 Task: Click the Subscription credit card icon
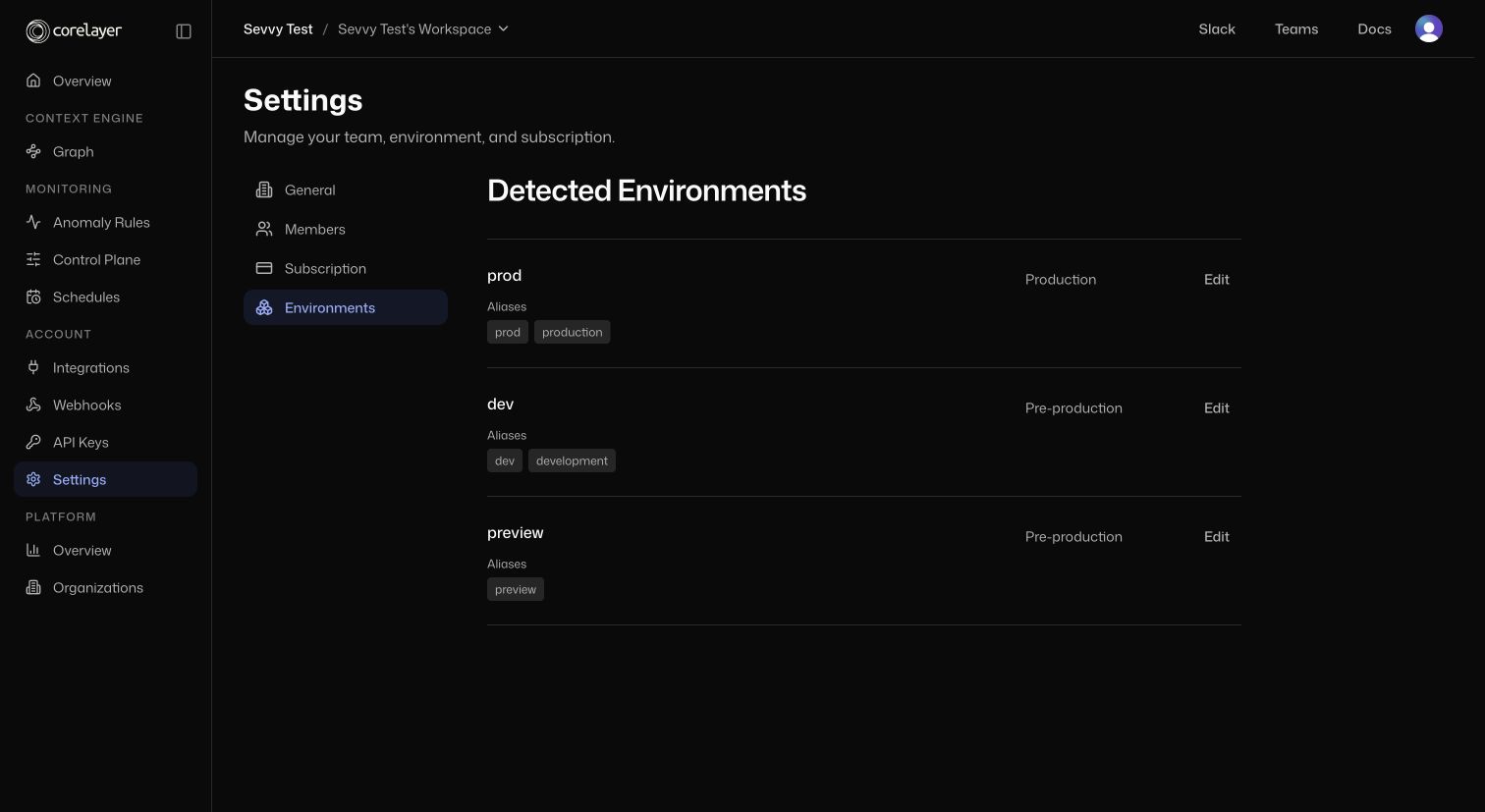264,268
